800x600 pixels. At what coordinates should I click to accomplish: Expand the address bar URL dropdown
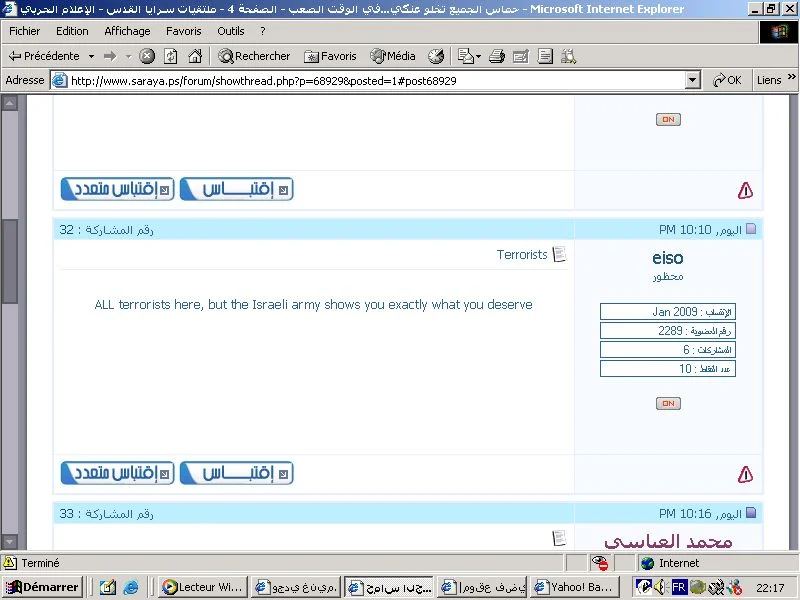(x=693, y=80)
